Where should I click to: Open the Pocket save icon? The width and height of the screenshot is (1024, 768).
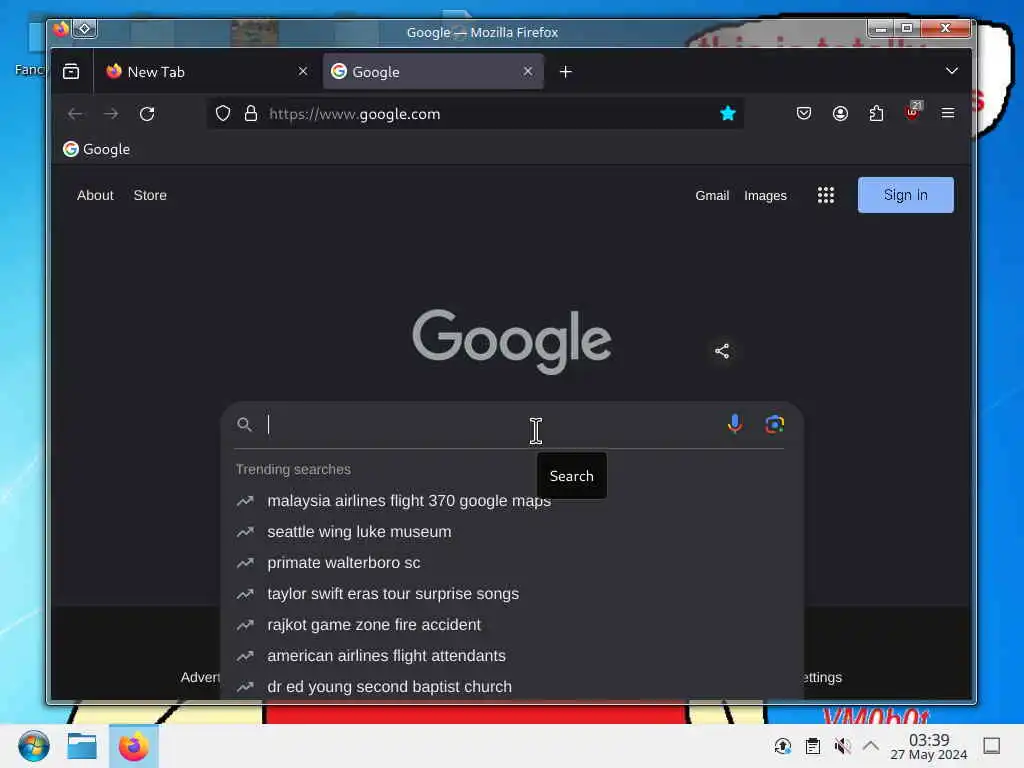click(x=804, y=114)
